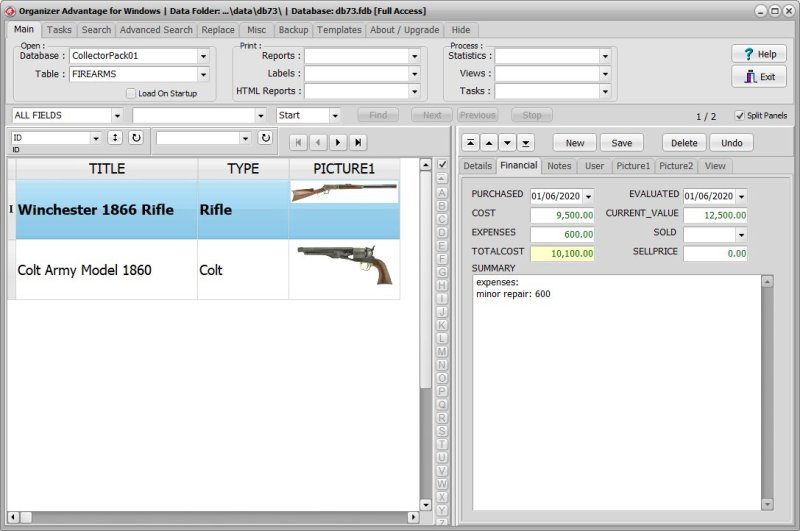This screenshot has width=800, height=531.
Task: Switch to the Notes record tab
Action: point(559,166)
